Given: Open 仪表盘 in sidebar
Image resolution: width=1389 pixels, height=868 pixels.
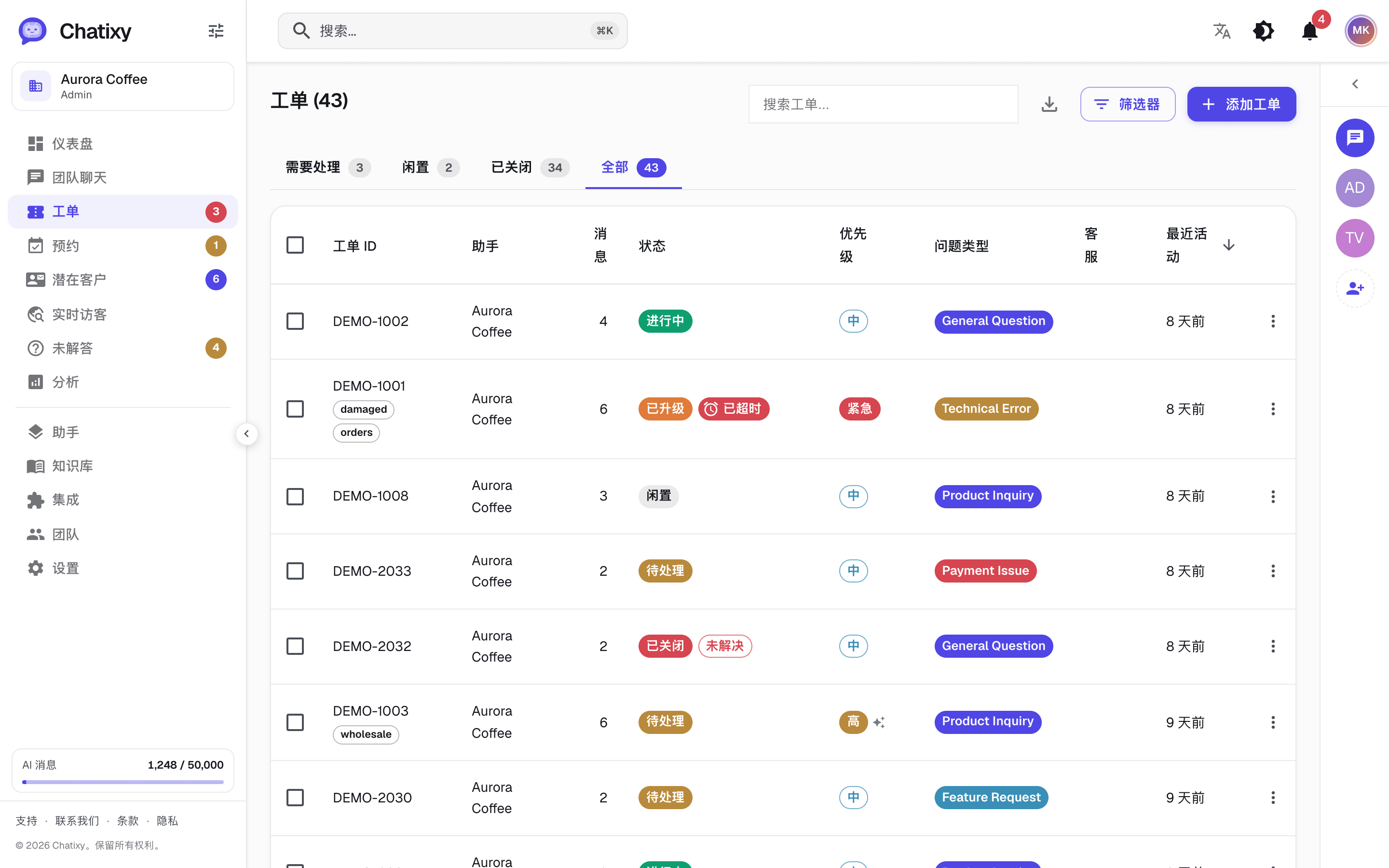Looking at the screenshot, I should click(x=123, y=144).
